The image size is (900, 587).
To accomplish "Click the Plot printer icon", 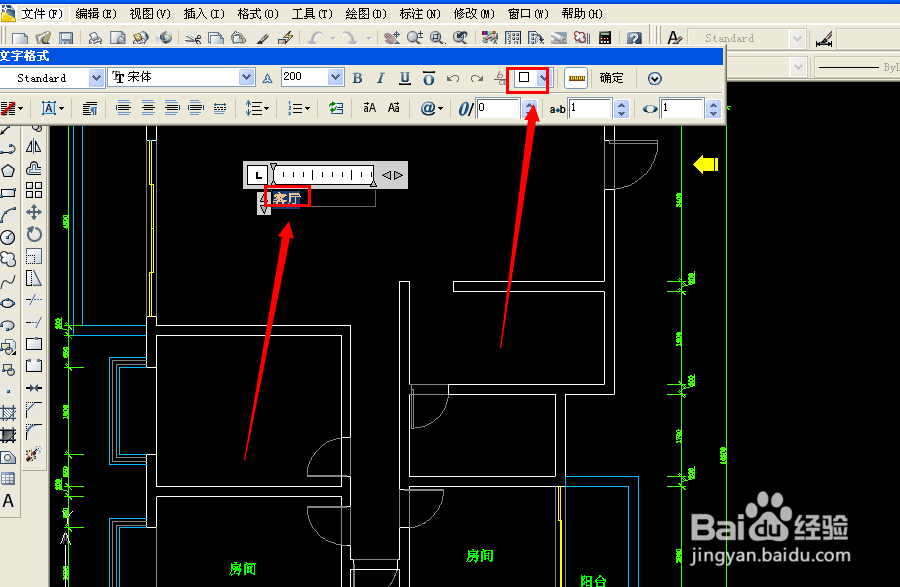I will [x=95, y=38].
